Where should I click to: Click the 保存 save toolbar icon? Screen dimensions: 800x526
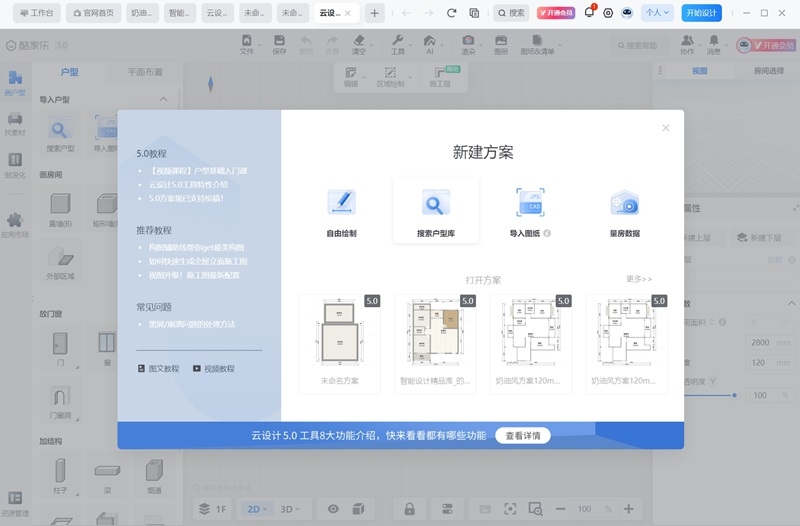(x=279, y=44)
